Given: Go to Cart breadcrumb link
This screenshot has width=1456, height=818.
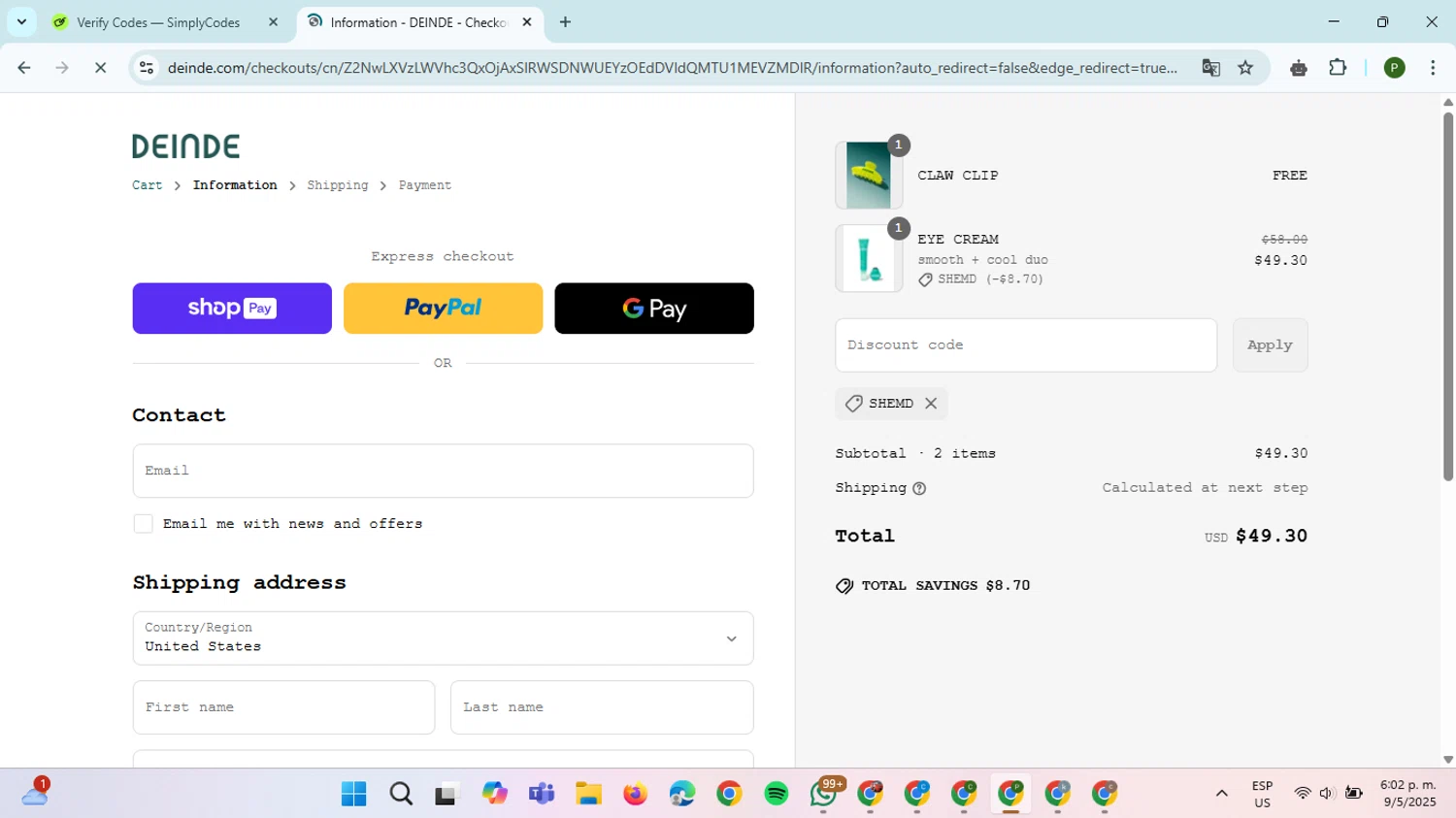Looking at the screenshot, I should 148,185.
